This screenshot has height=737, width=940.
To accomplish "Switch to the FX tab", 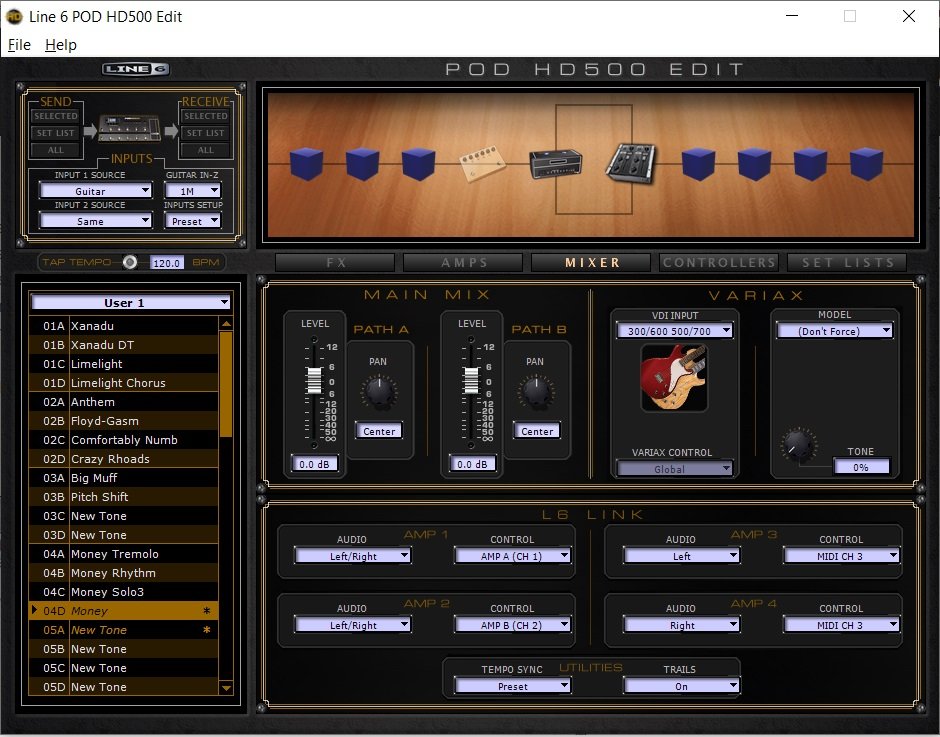I will click(335, 263).
